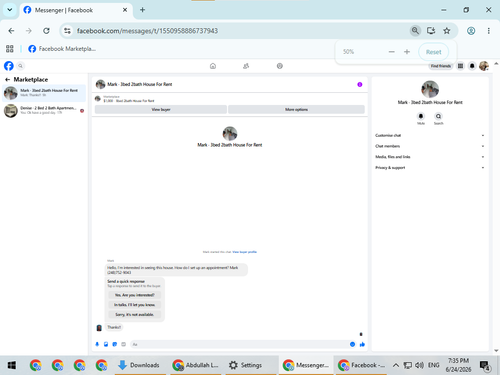Toggle conversation info with the purple icon
500x375 pixels.
point(360,84)
